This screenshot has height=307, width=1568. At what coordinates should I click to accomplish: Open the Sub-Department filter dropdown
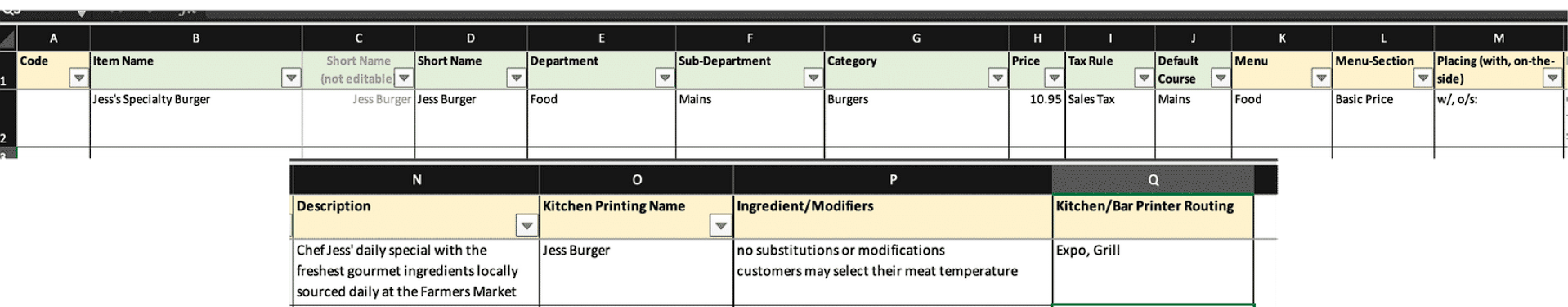pyautogui.click(x=813, y=78)
